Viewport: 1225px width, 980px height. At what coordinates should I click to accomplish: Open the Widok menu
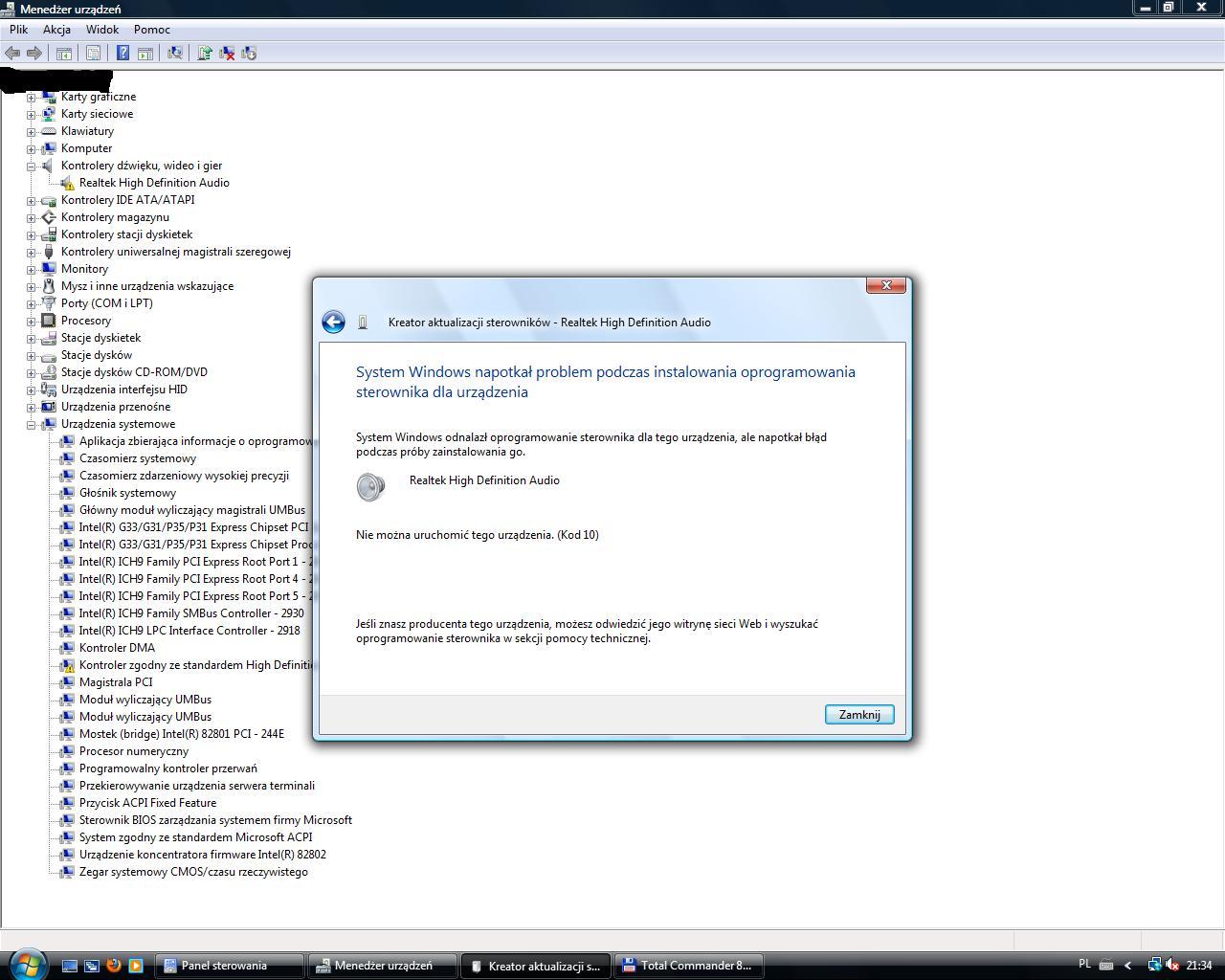point(102,30)
